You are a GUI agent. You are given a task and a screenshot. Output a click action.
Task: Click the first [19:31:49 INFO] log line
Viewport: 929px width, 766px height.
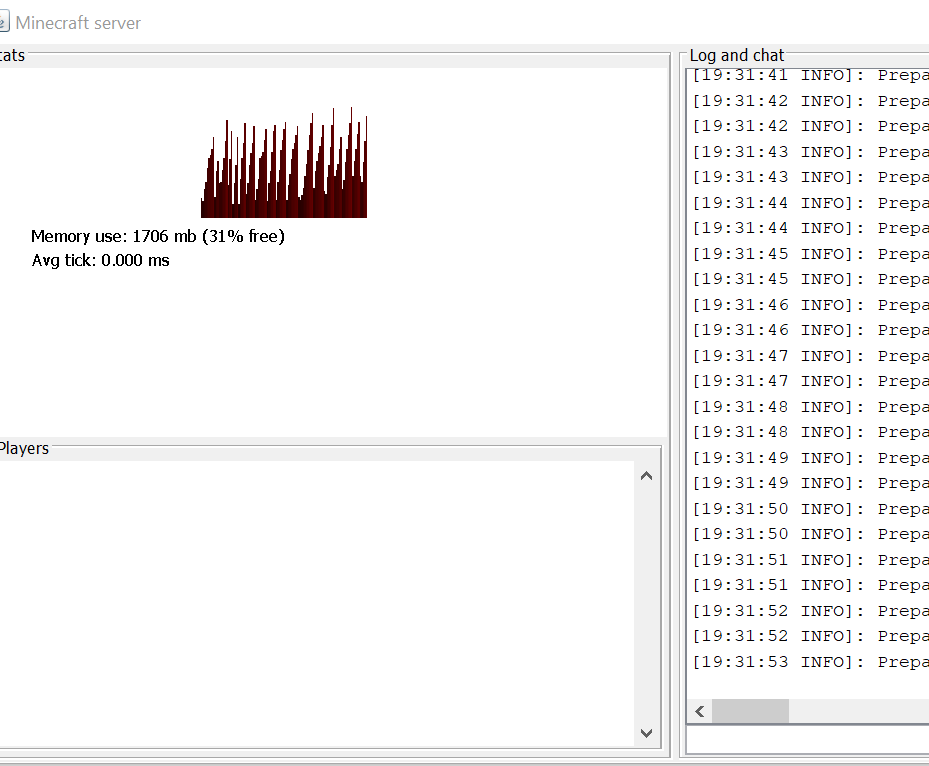(x=811, y=458)
